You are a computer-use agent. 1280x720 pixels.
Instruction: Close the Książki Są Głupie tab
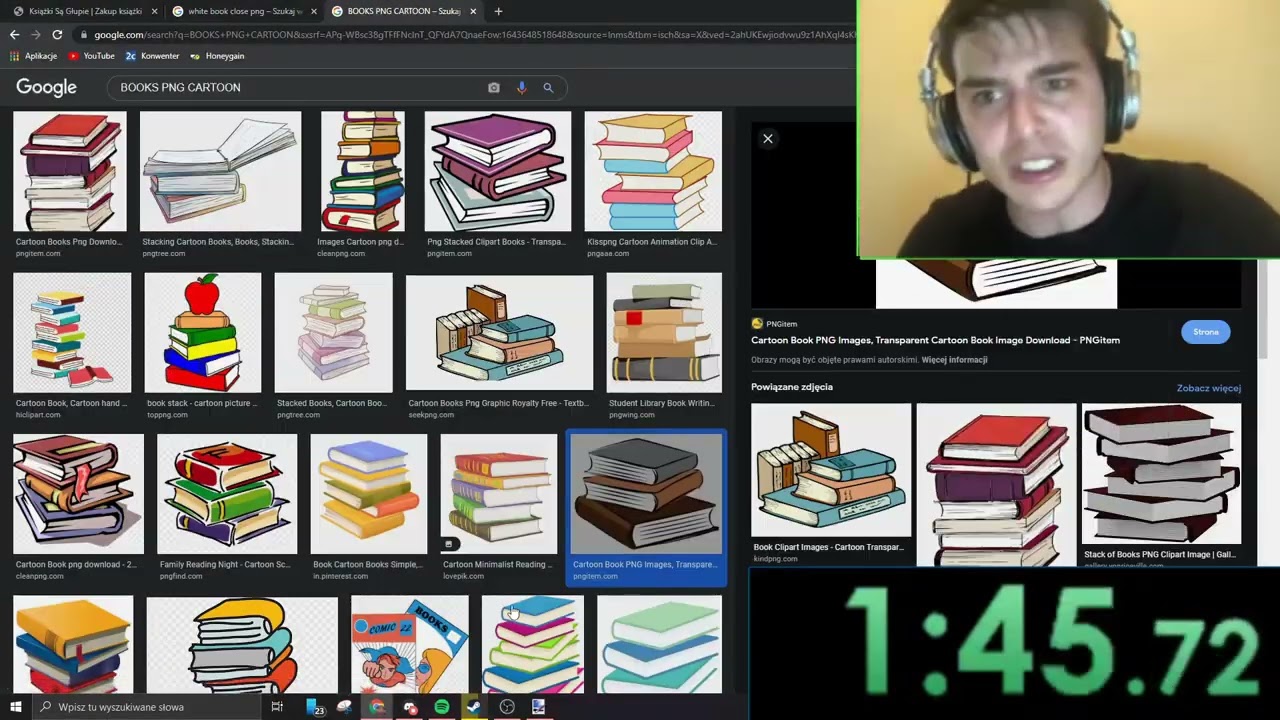coord(154,11)
